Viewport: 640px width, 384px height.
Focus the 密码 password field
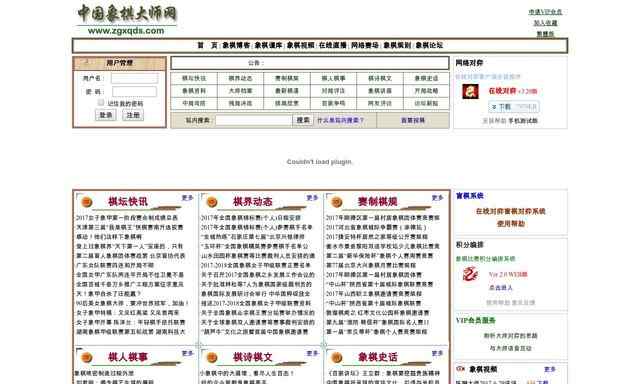pyautogui.click(x=134, y=91)
